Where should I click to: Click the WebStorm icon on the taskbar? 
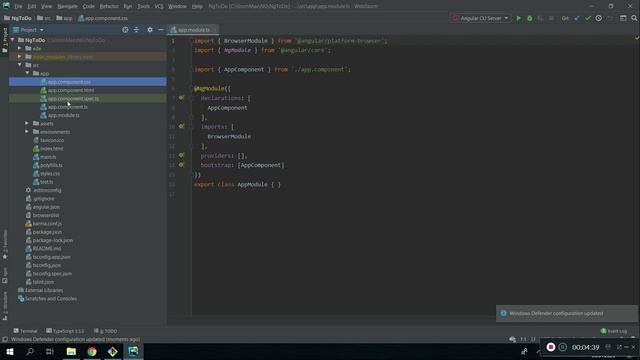(x=133, y=351)
